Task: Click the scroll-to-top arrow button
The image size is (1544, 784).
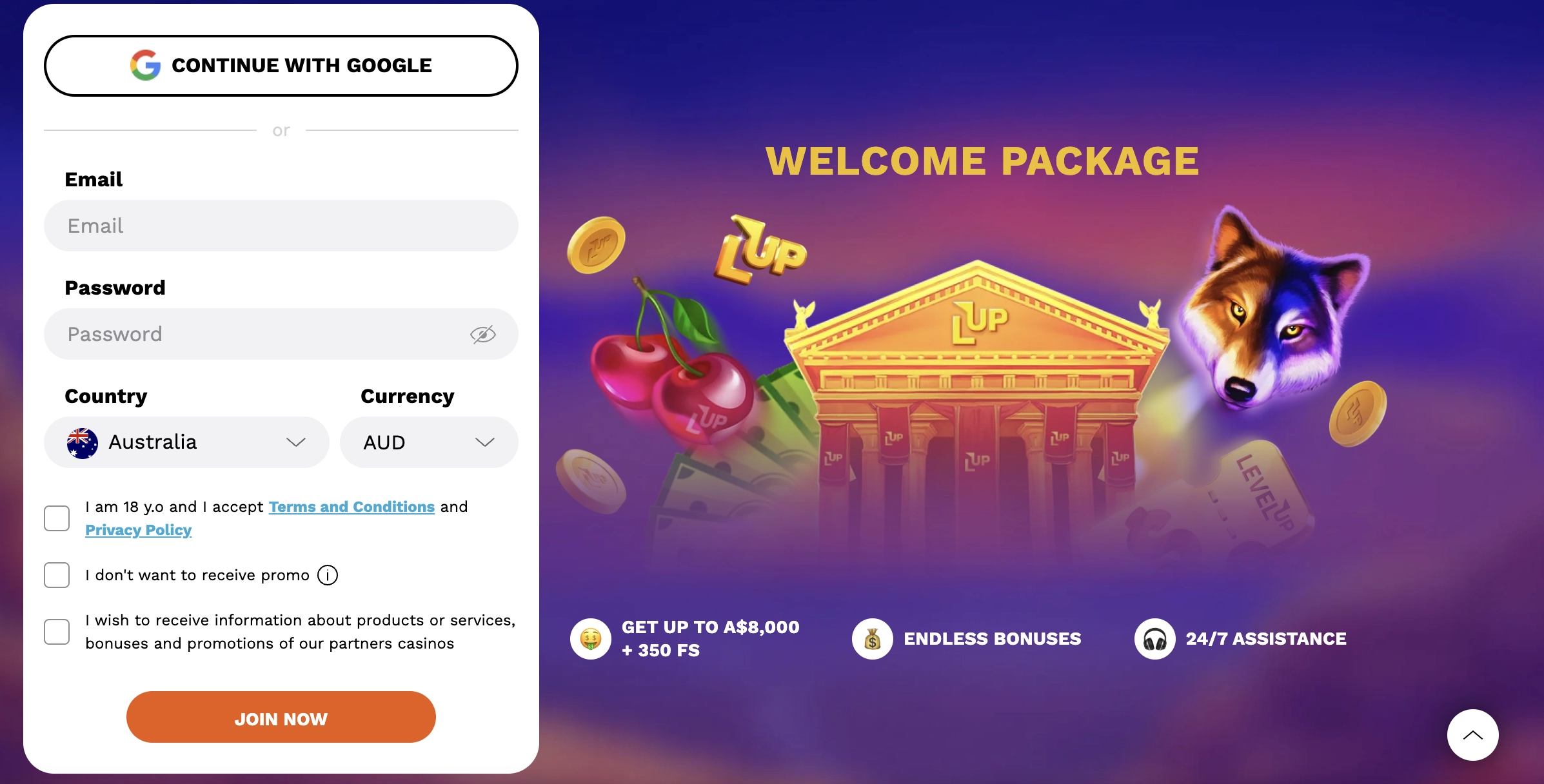Action: click(1472, 735)
